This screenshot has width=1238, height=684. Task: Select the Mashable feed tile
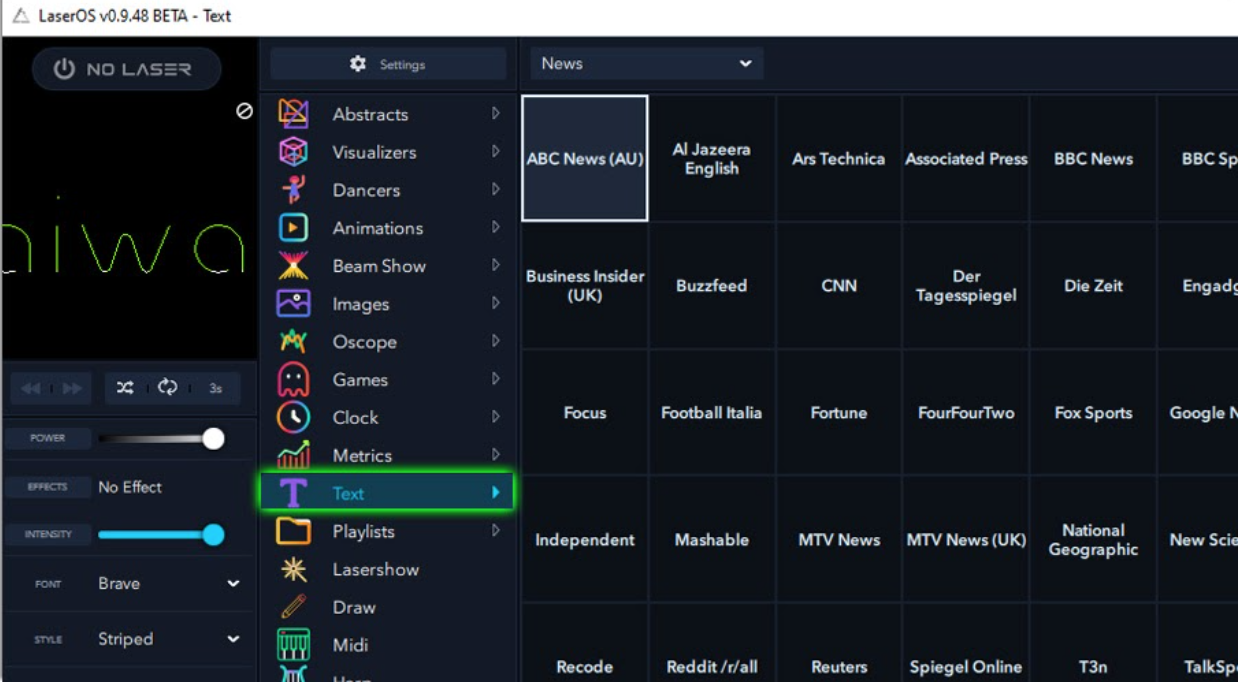pos(712,540)
